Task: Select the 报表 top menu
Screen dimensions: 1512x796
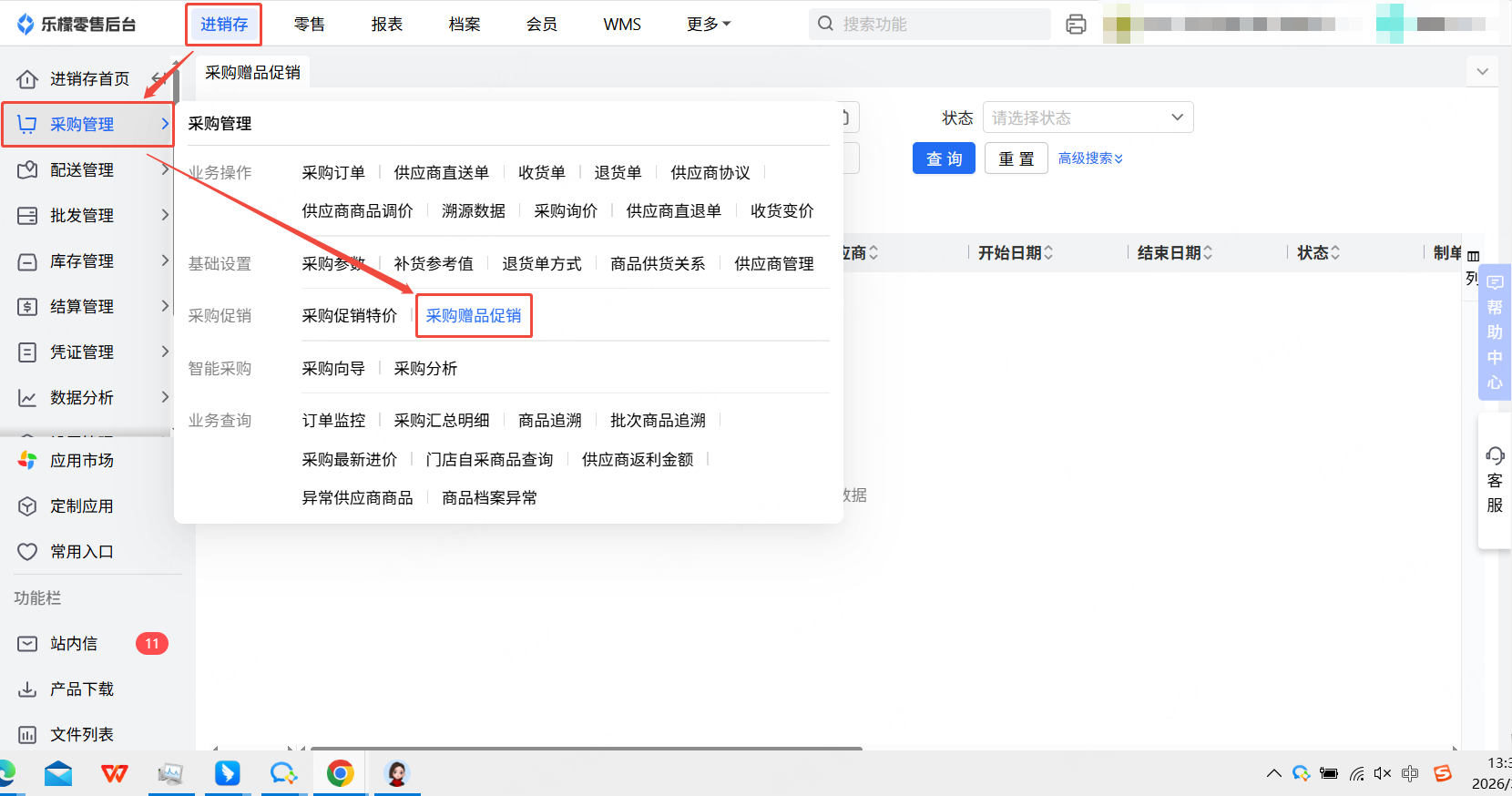Action: [x=386, y=25]
